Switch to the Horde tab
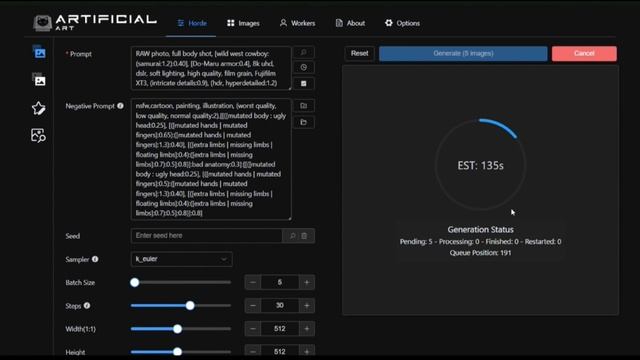This screenshot has height=360, width=640. [191, 23]
